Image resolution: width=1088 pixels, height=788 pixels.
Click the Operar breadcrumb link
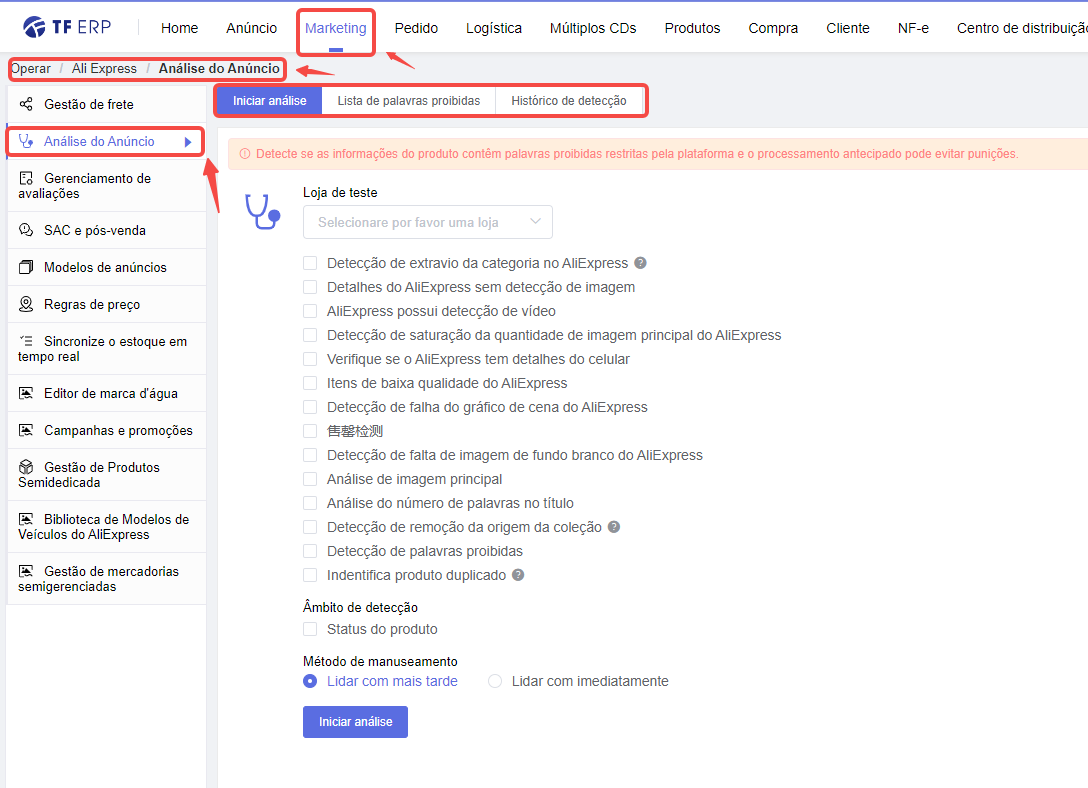click(x=31, y=69)
